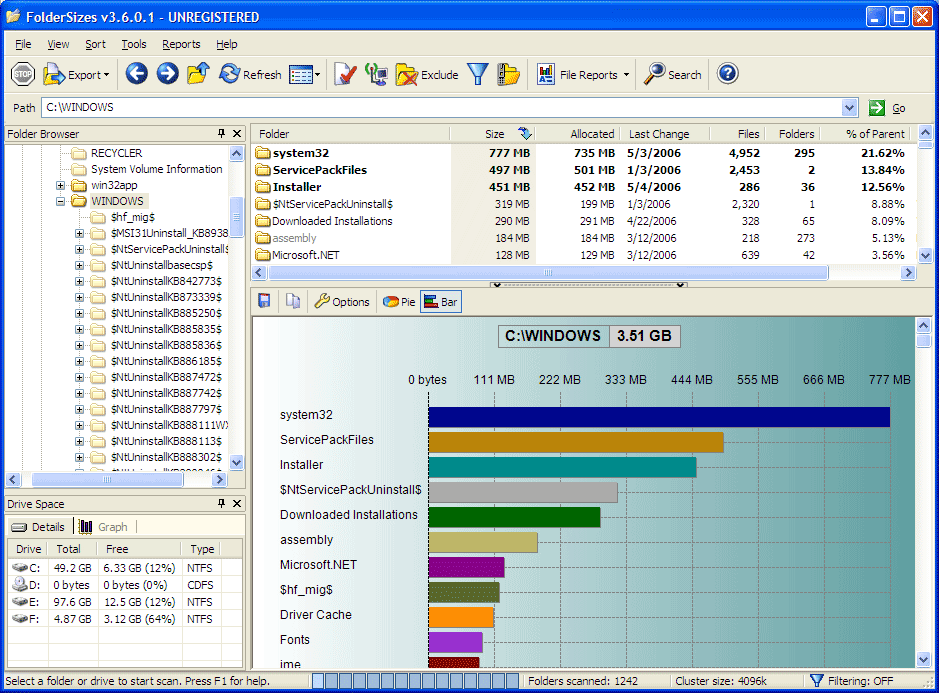
Task: Open the Tools menu
Action: 134,44
